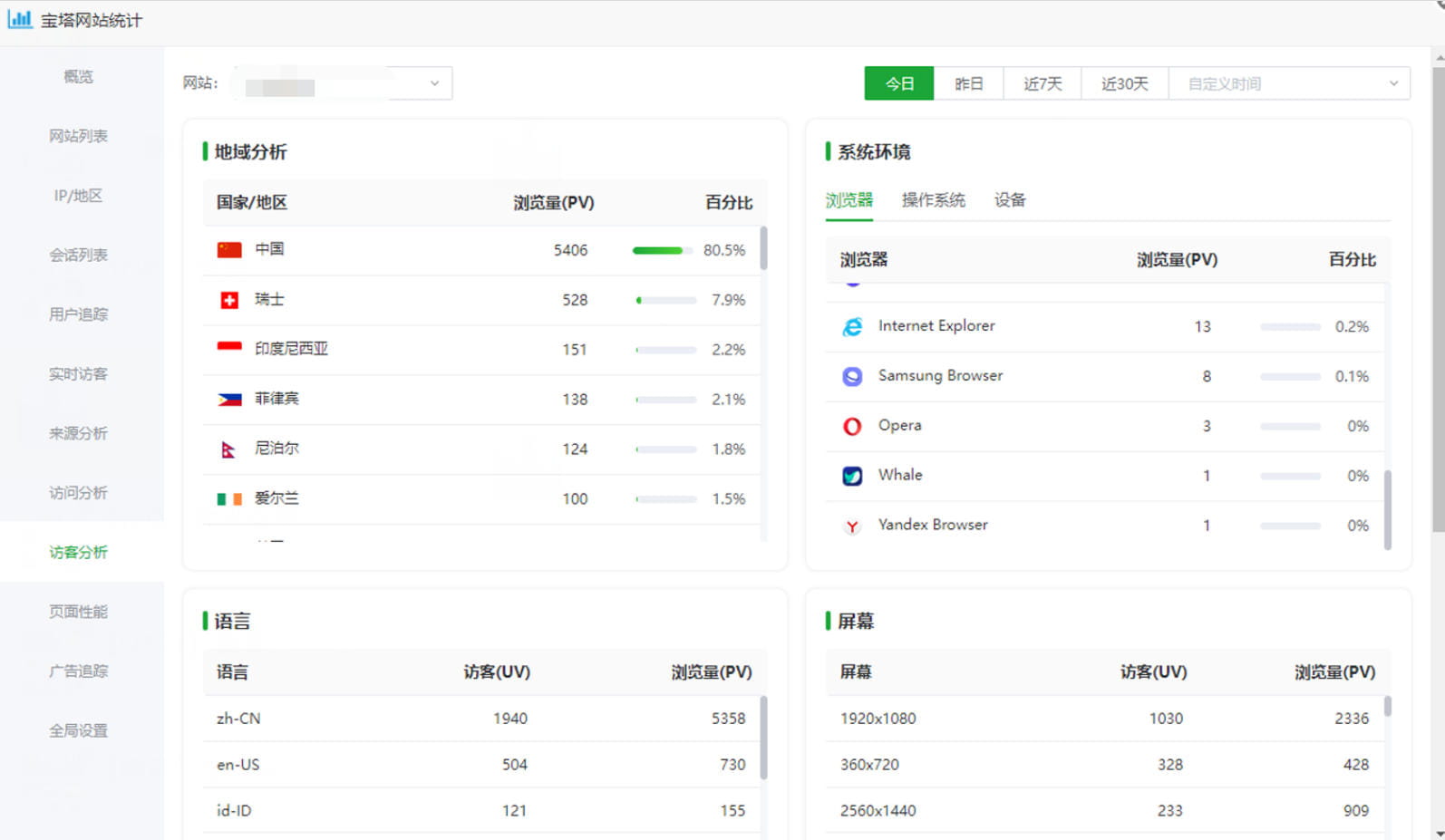The image size is (1445, 840).
Task: Click the Nepal flag icon
Action: click(228, 449)
